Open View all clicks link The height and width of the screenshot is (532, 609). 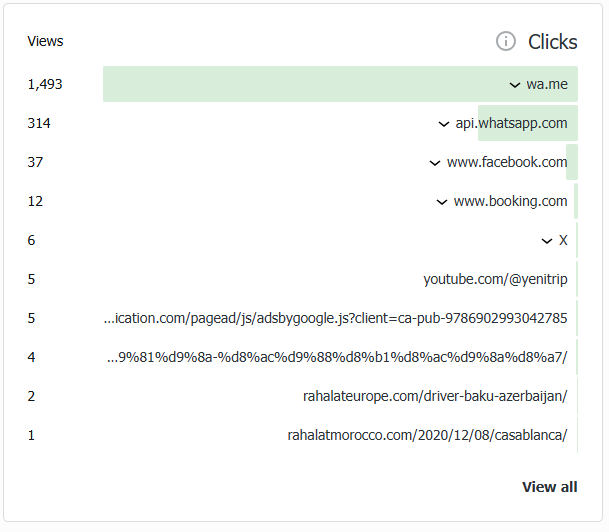point(550,487)
